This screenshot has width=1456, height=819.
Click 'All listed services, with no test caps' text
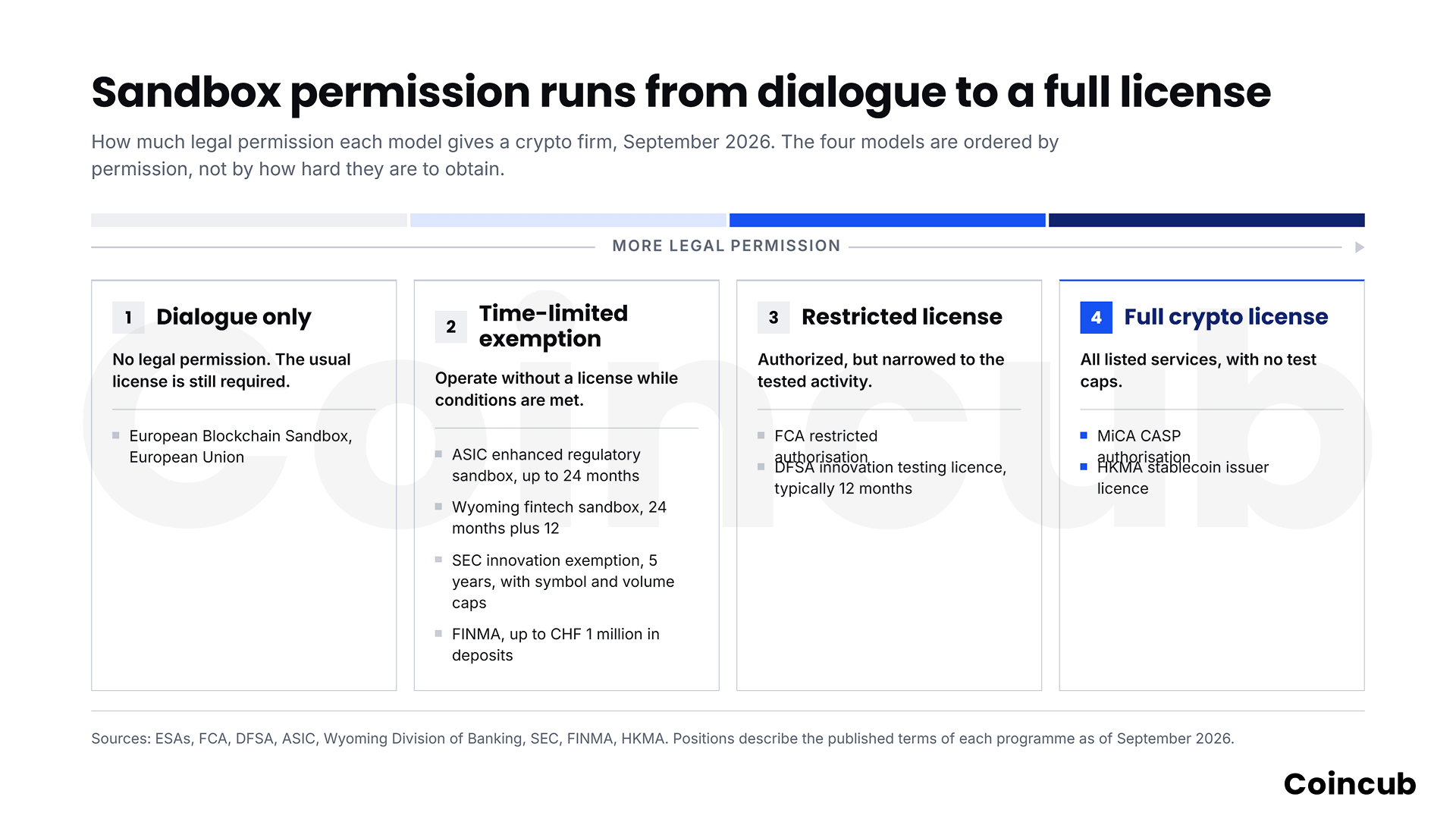click(x=1198, y=370)
